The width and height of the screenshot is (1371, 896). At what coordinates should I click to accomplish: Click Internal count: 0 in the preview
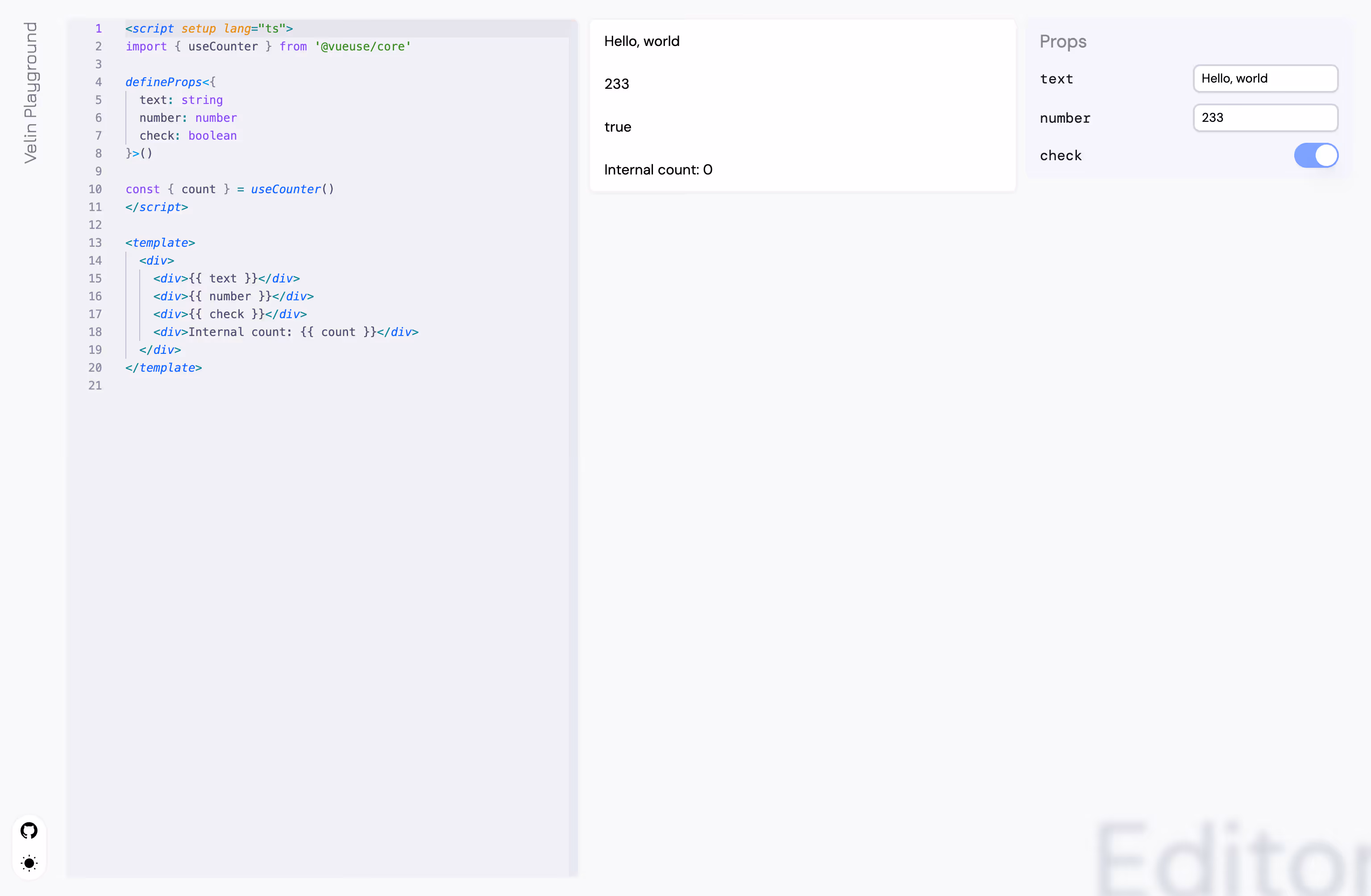(658, 169)
